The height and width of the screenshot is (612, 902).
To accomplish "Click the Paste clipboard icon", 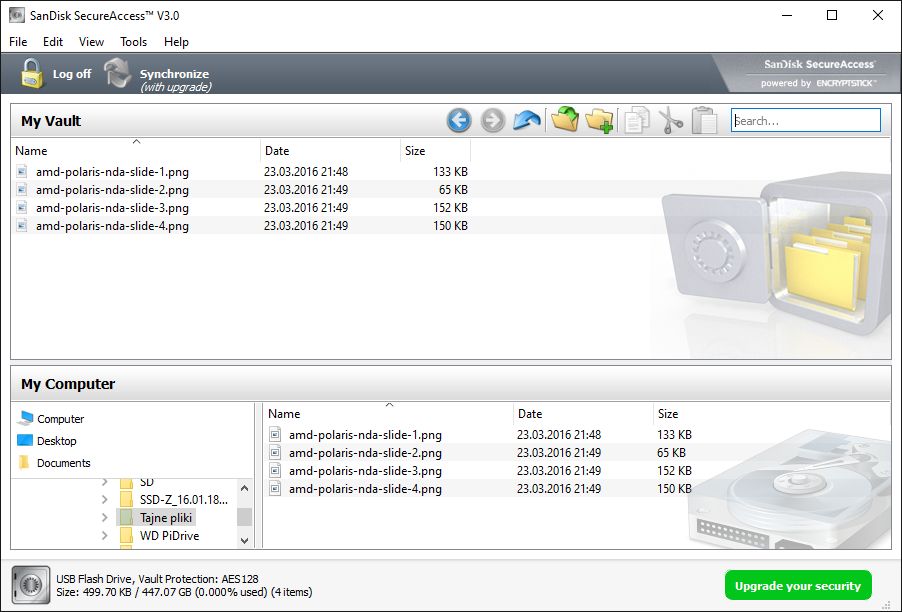I will pos(704,121).
